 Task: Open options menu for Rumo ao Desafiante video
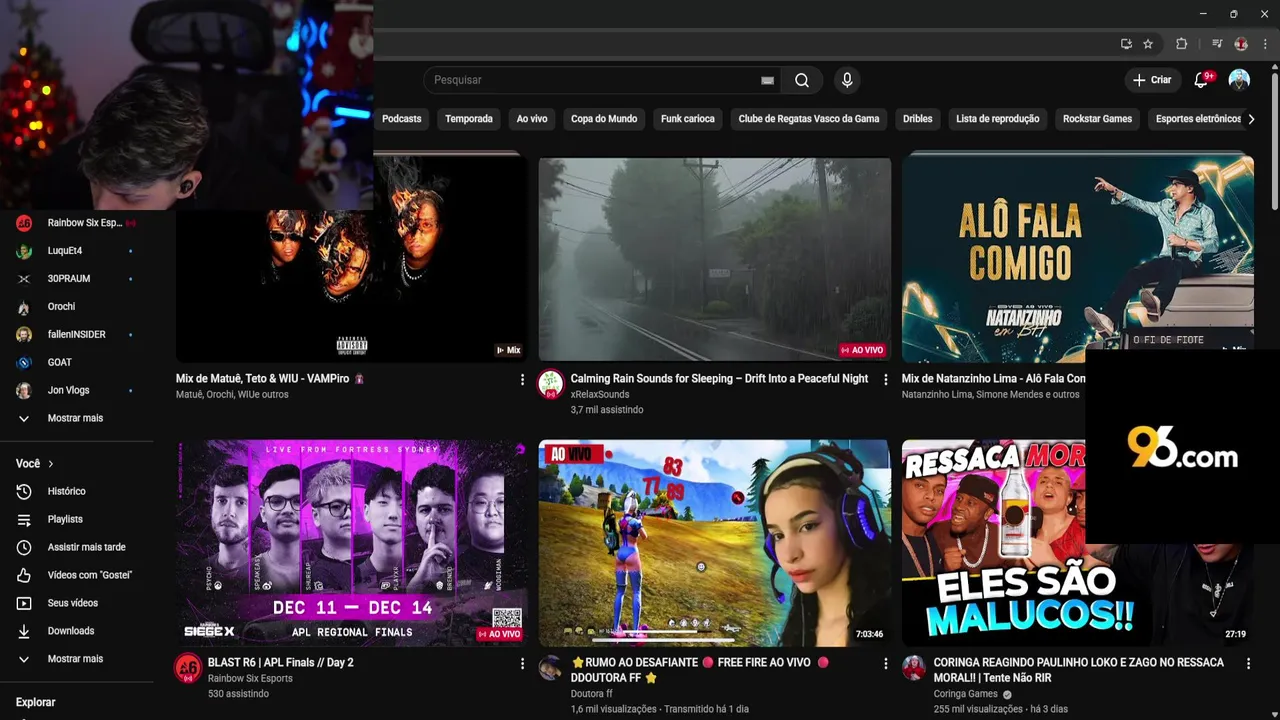885,664
